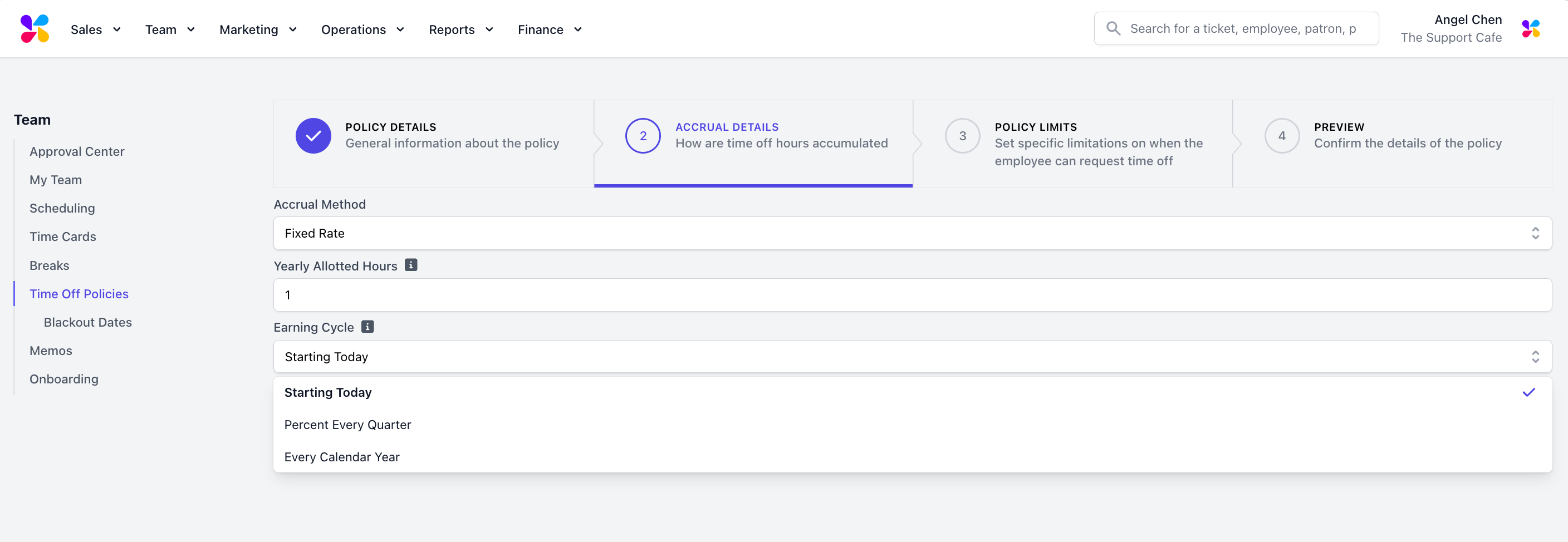Click the step 3 circle for Policy Limits
This screenshot has height=542, width=1568.
(x=962, y=136)
